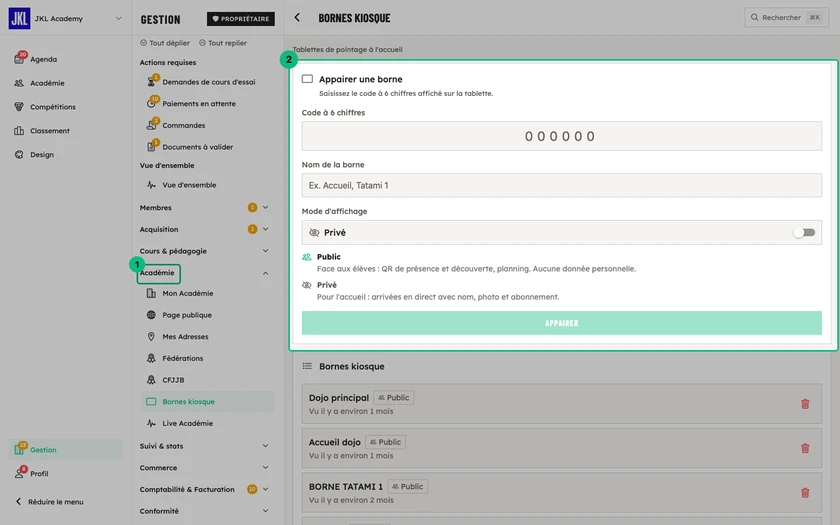The height and width of the screenshot is (525, 840).
Task: Click the back arrow next to Bornes Kiosque
Action: 297,18
